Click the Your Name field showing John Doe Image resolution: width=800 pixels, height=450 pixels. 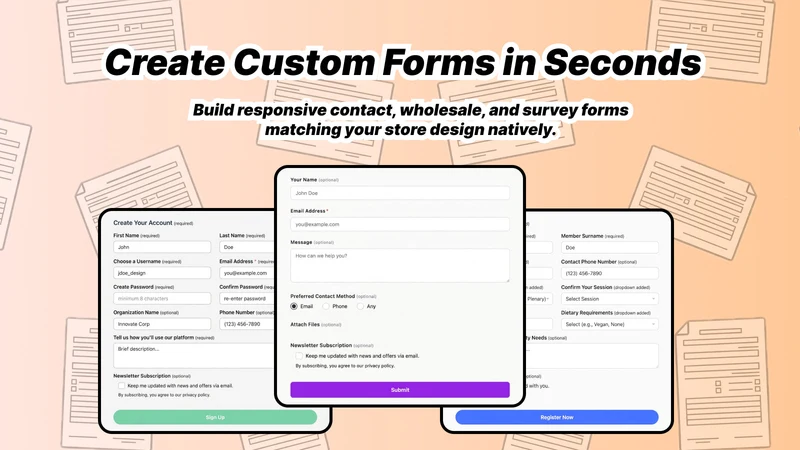click(399, 193)
